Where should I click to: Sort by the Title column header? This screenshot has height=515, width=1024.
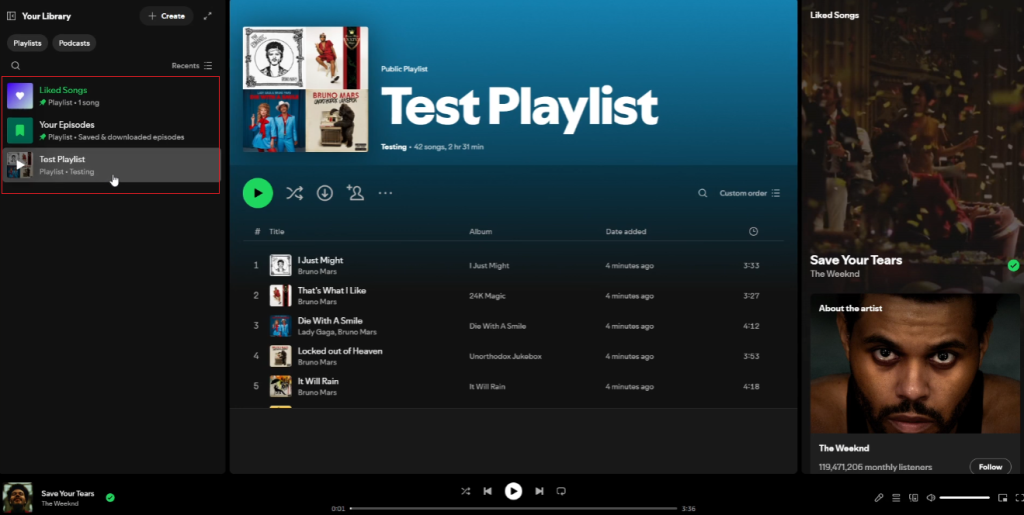pyautogui.click(x=277, y=232)
